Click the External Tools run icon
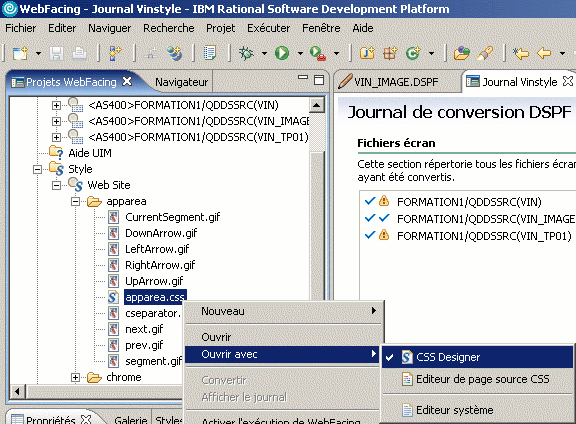The image size is (576, 424). [318, 54]
